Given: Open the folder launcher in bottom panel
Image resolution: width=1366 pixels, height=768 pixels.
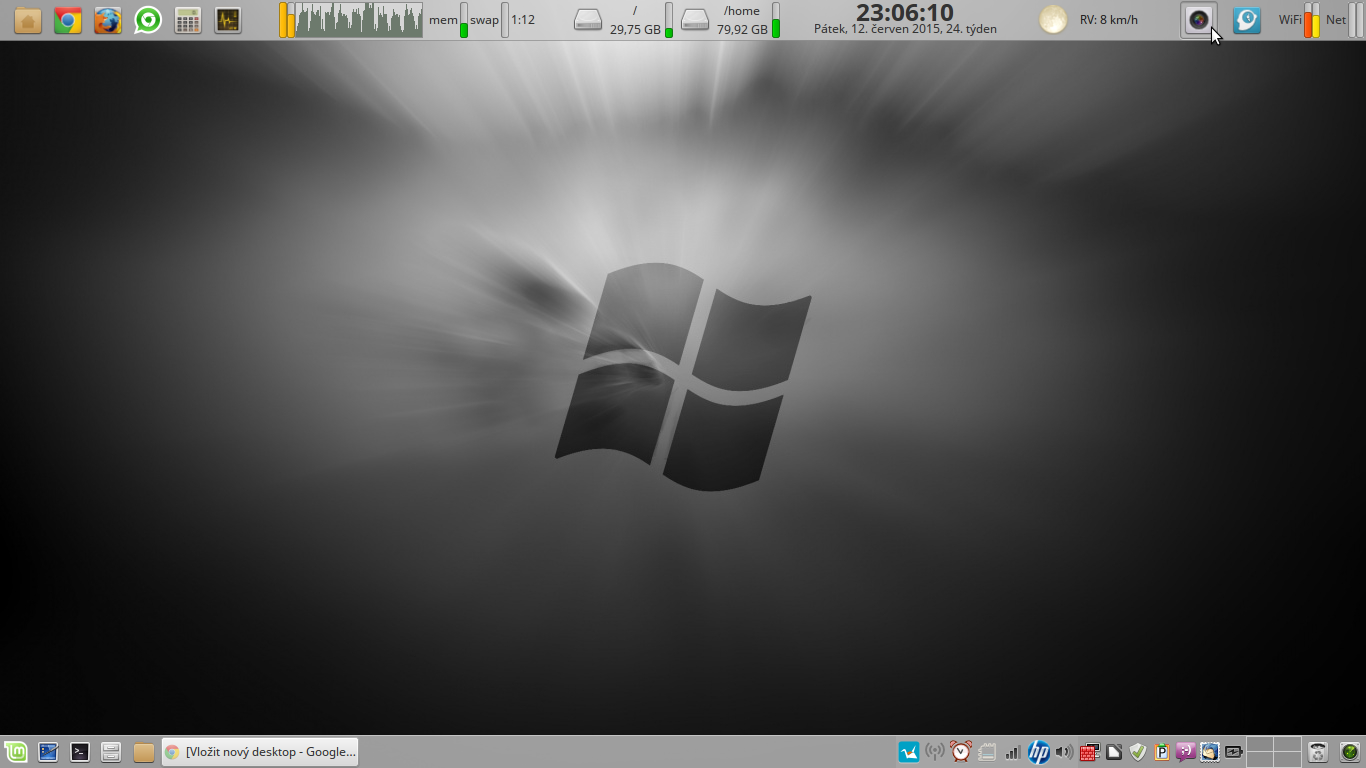Looking at the screenshot, I should (144, 752).
